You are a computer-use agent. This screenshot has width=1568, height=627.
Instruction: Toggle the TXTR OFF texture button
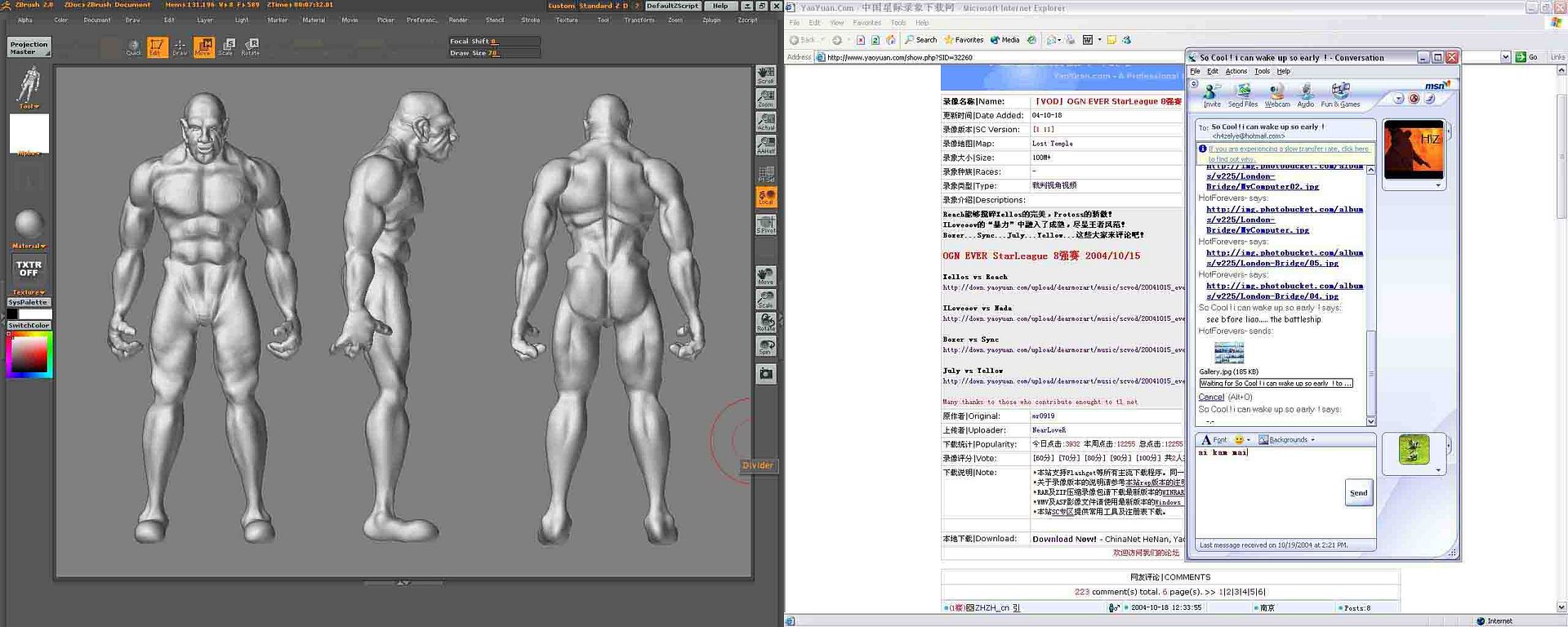tap(29, 268)
